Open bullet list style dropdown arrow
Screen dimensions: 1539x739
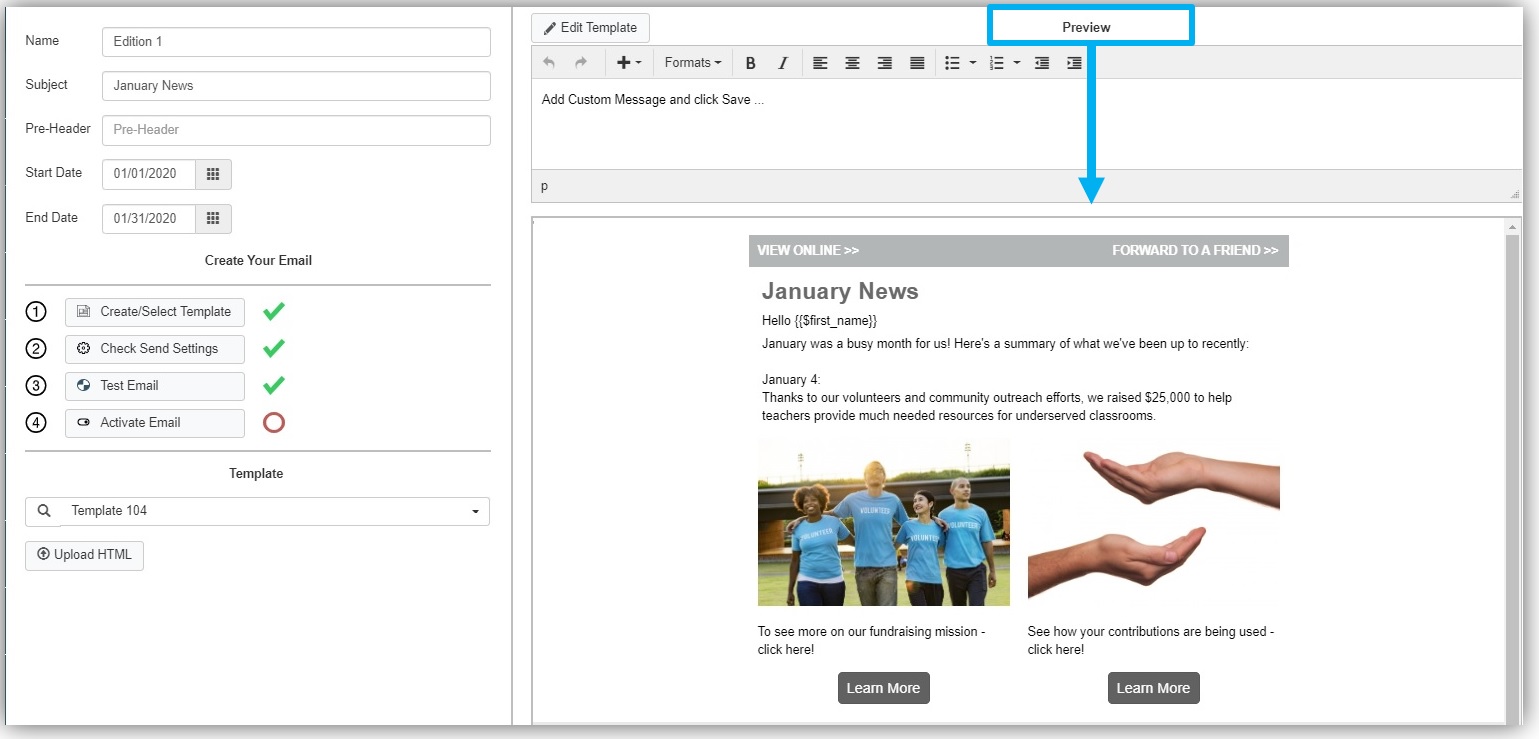tap(973, 63)
